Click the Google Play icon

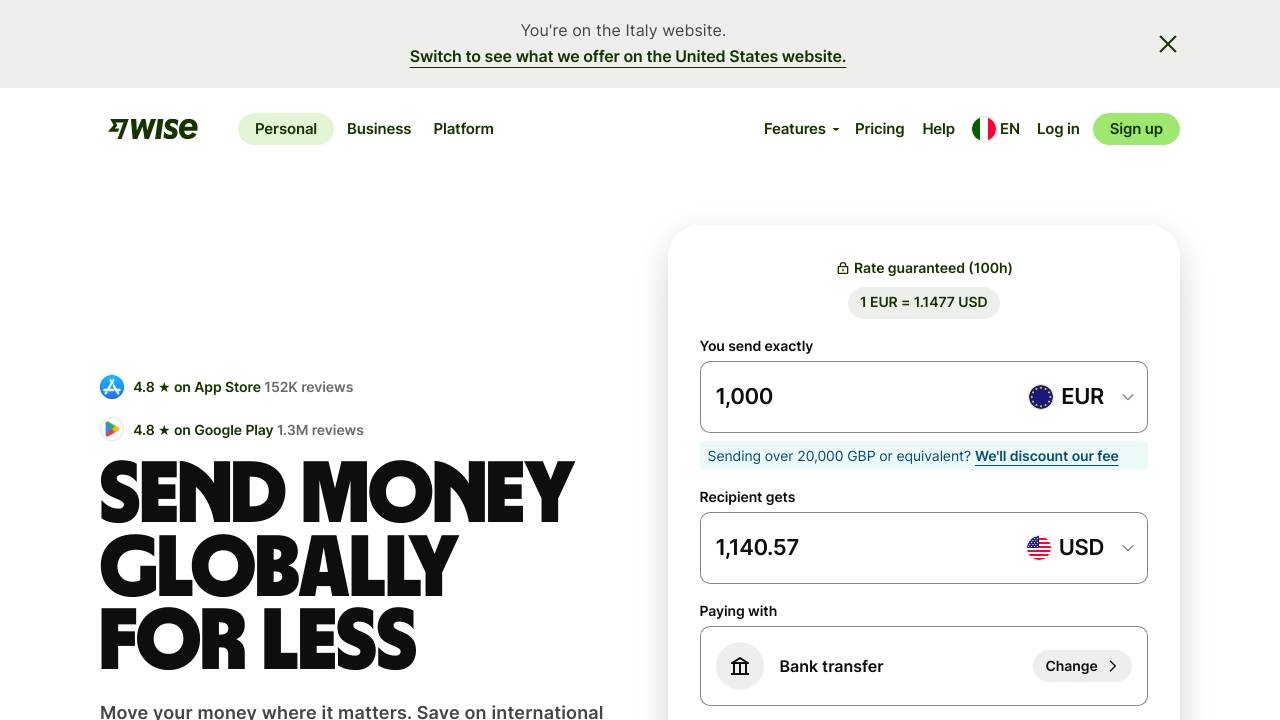coord(112,430)
